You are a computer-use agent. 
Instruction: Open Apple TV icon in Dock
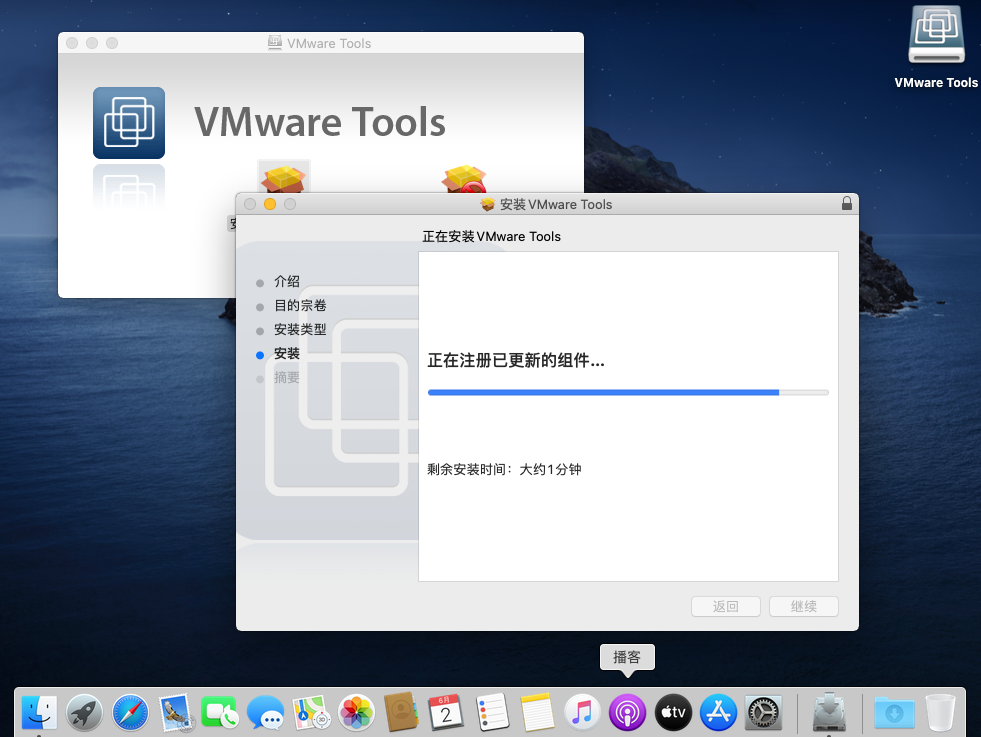673,713
